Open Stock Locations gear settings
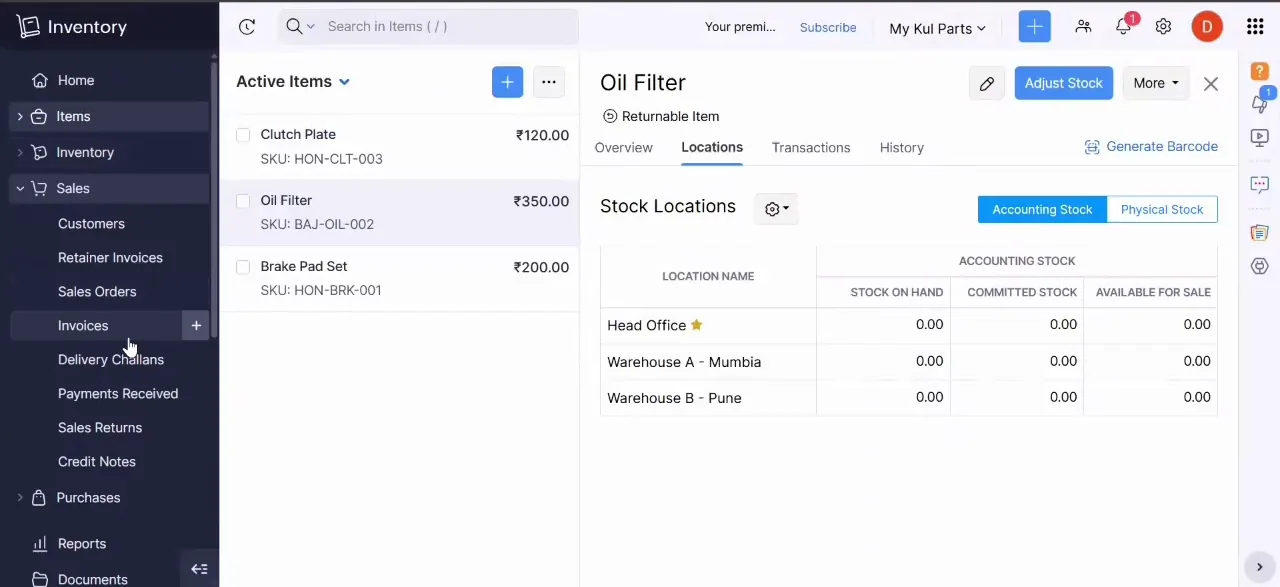Screen dimensions: 1280x587 tap(777, 209)
